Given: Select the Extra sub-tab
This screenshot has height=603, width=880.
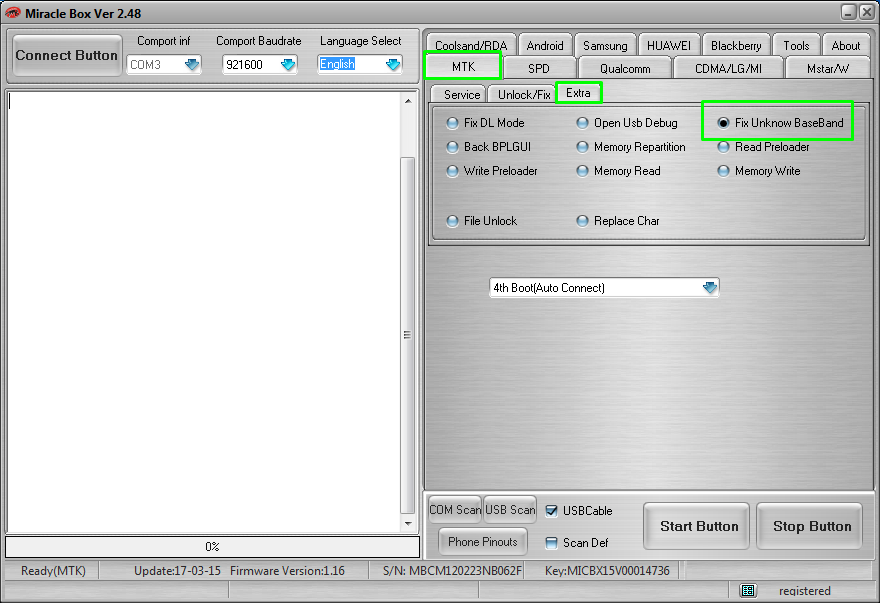Looking at the screenshot, I should (578, 93).
